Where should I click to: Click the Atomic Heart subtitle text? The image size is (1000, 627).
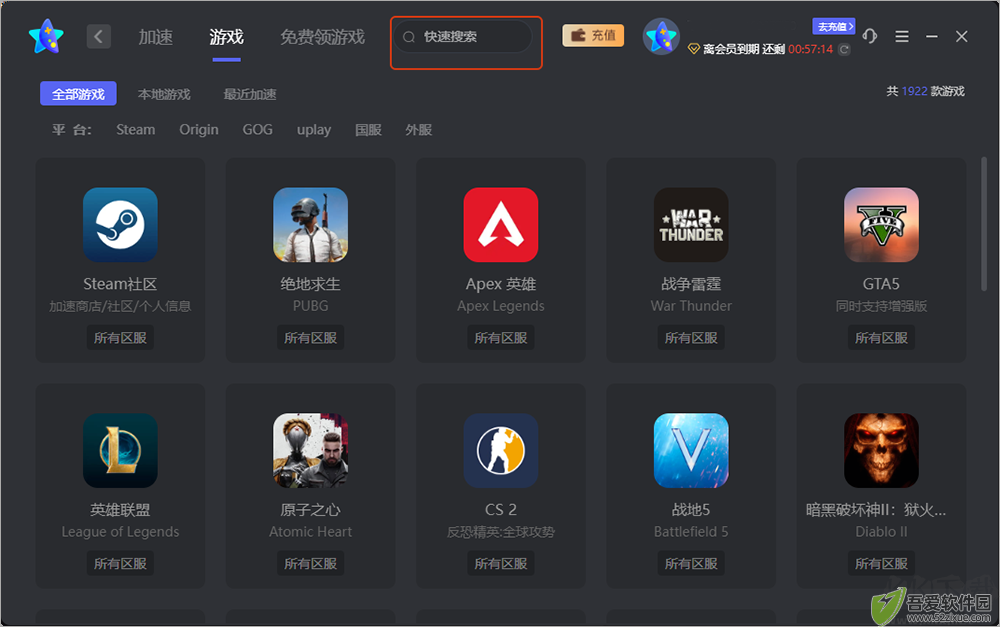pyautogui.click(x=311, y=532)
